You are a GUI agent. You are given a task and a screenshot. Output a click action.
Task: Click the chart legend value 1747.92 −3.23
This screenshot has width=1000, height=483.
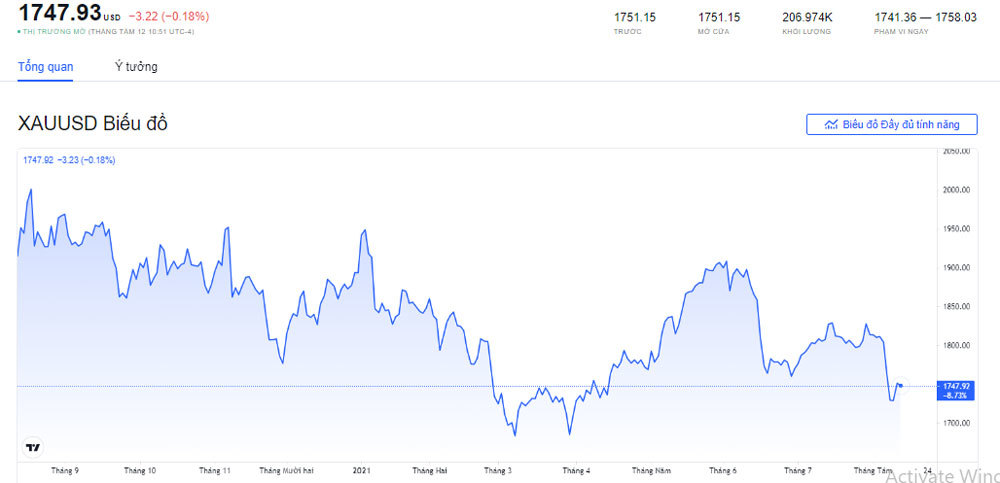(69, 160)
